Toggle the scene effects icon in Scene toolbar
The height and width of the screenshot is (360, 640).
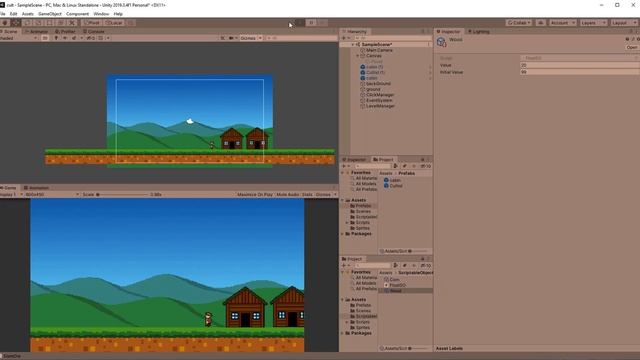(x=74, y=38)
